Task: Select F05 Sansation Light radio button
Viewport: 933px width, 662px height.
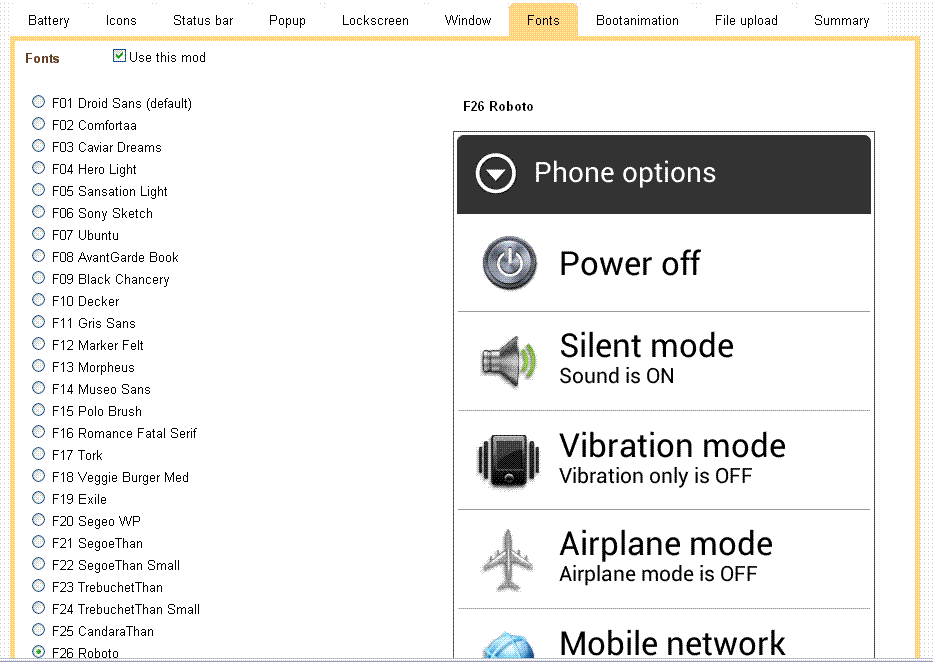Action: [x=39, y=190]
